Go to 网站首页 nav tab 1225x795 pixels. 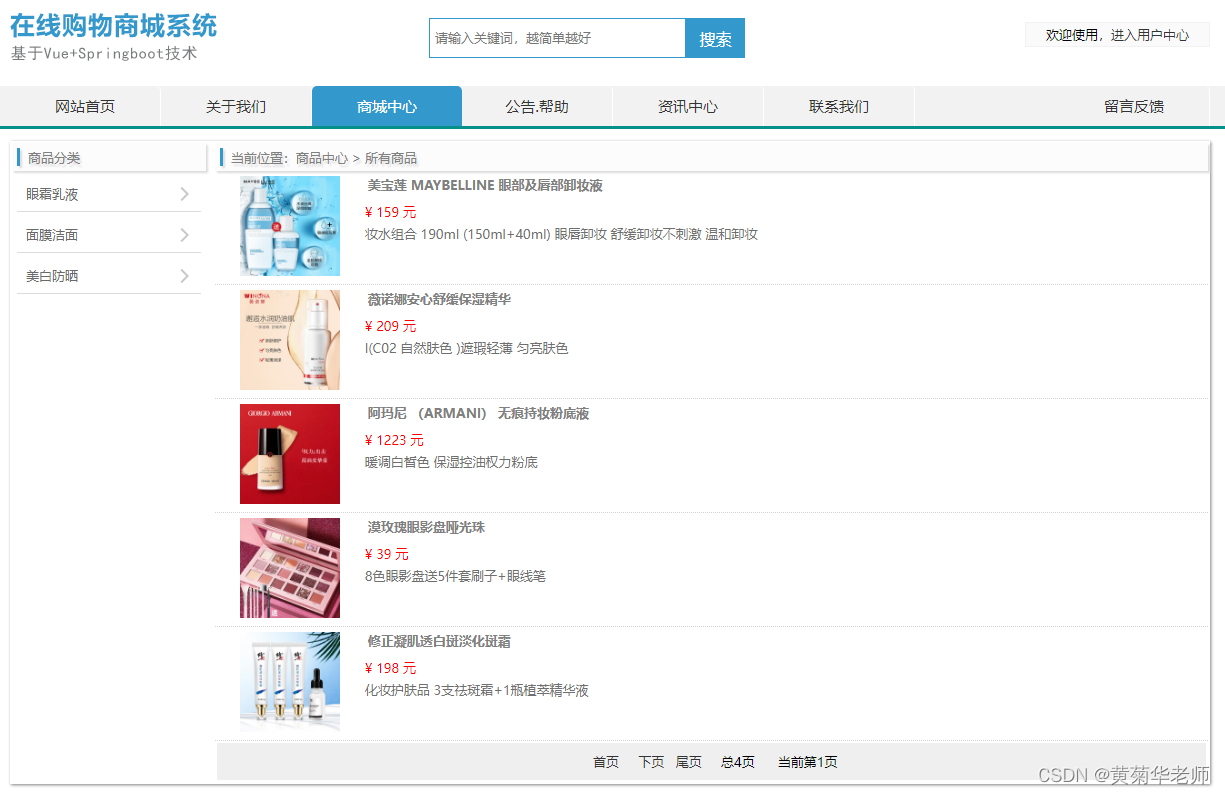pos(85,107)
